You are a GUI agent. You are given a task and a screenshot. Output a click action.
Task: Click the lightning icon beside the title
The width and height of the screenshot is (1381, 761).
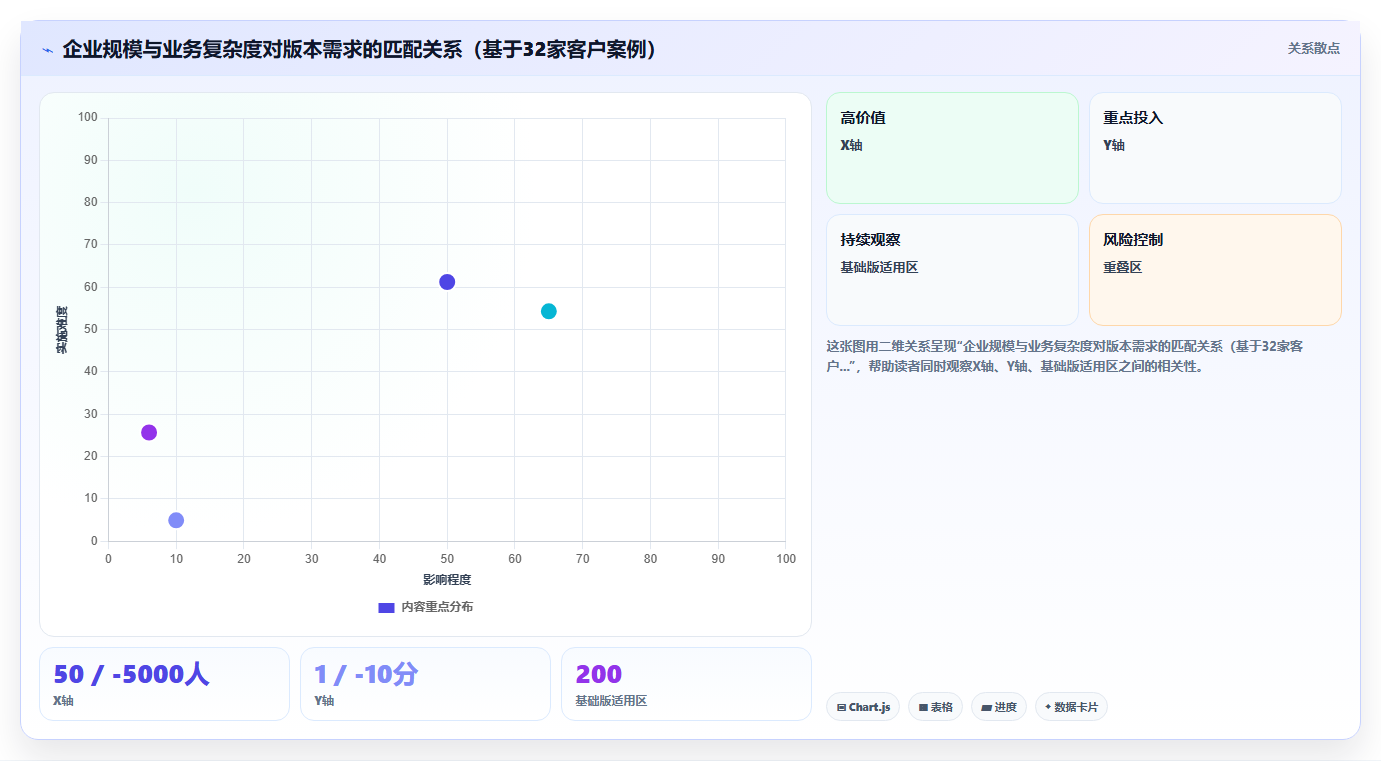coord(47,49)
